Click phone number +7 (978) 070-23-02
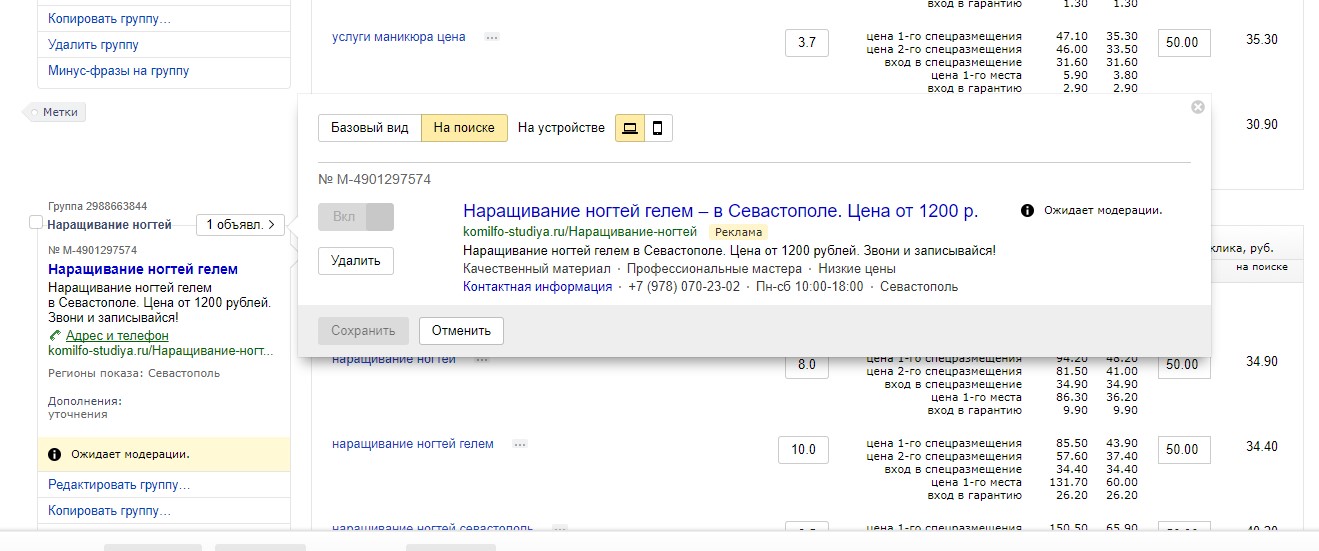This screenshot has width=1319, height=551. coord(684,287)
